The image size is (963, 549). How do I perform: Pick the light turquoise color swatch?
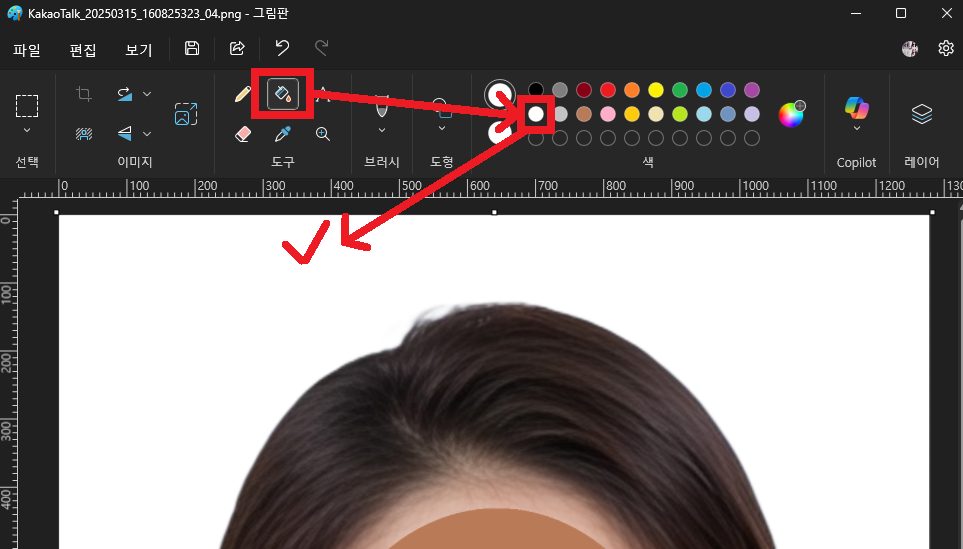704,114
